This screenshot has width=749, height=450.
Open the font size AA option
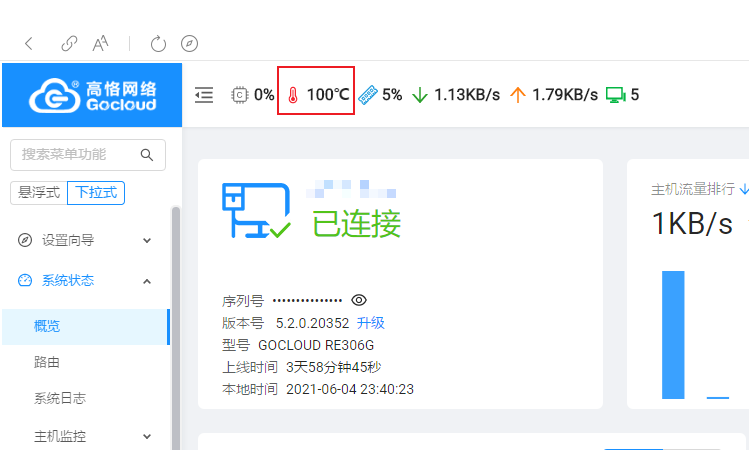pos(100,44)
